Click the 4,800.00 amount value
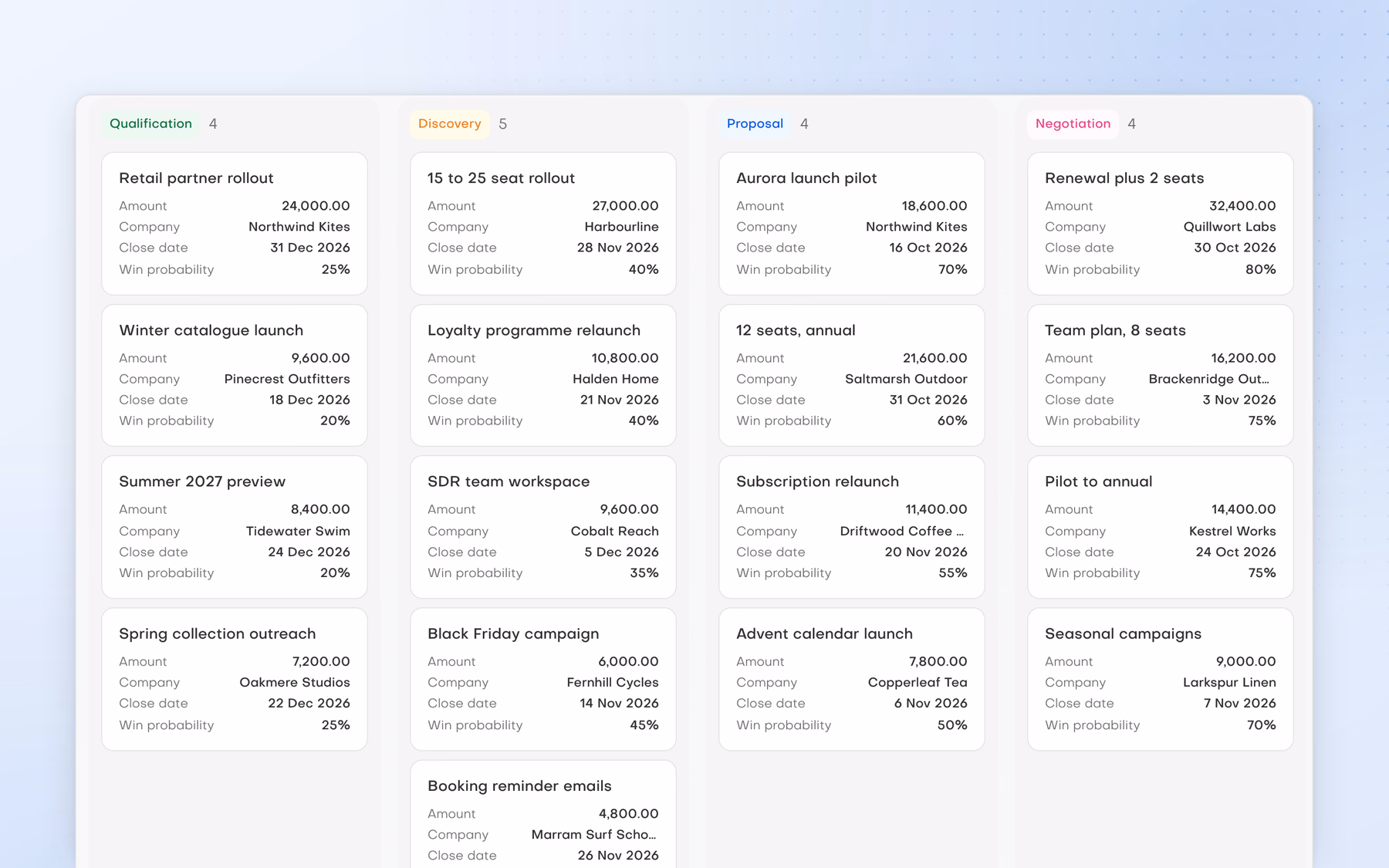Screen dimensions: 1389x868 [x=628, y=814]
